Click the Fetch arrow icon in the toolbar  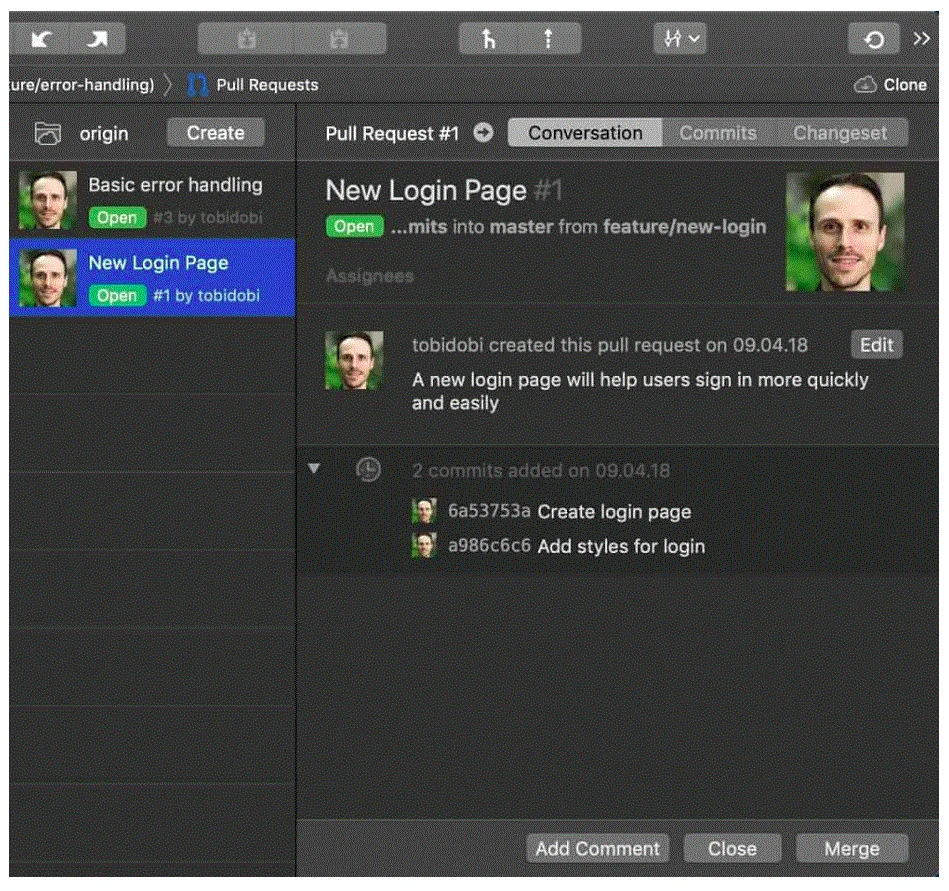coord(41,39)
